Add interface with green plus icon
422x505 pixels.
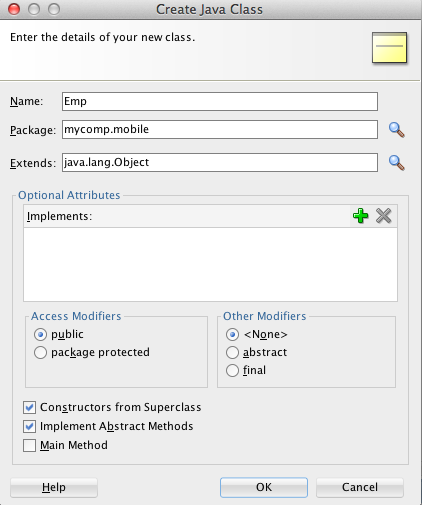(x=361, y=216)
